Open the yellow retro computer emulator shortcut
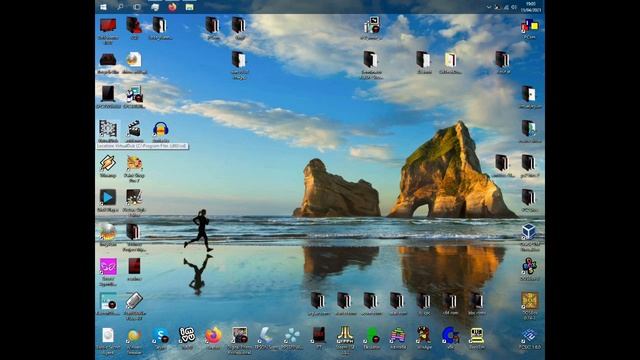The width and height of the screenshot is (640, 360). coord(476,336)
